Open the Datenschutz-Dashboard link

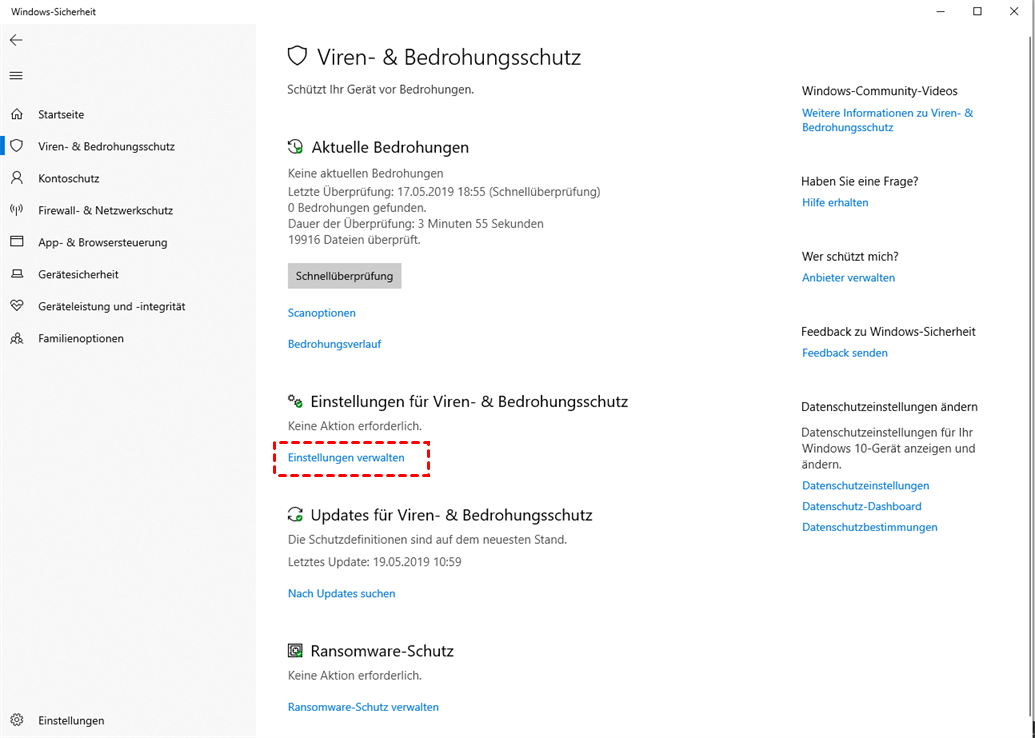(861, 506)
